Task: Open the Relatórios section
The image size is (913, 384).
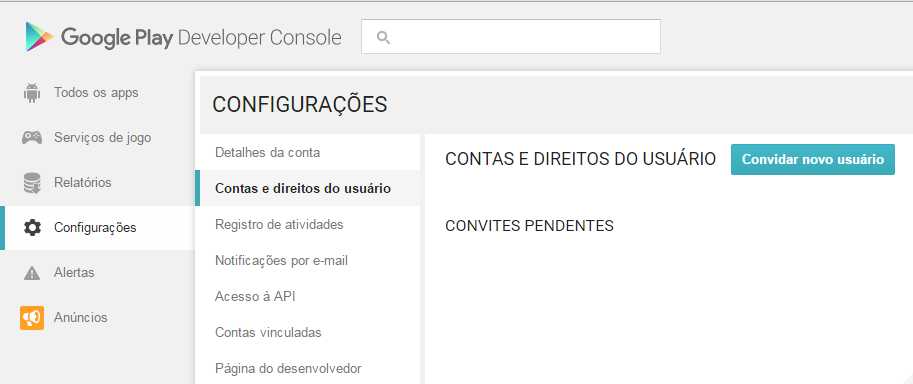Action: 83,182
